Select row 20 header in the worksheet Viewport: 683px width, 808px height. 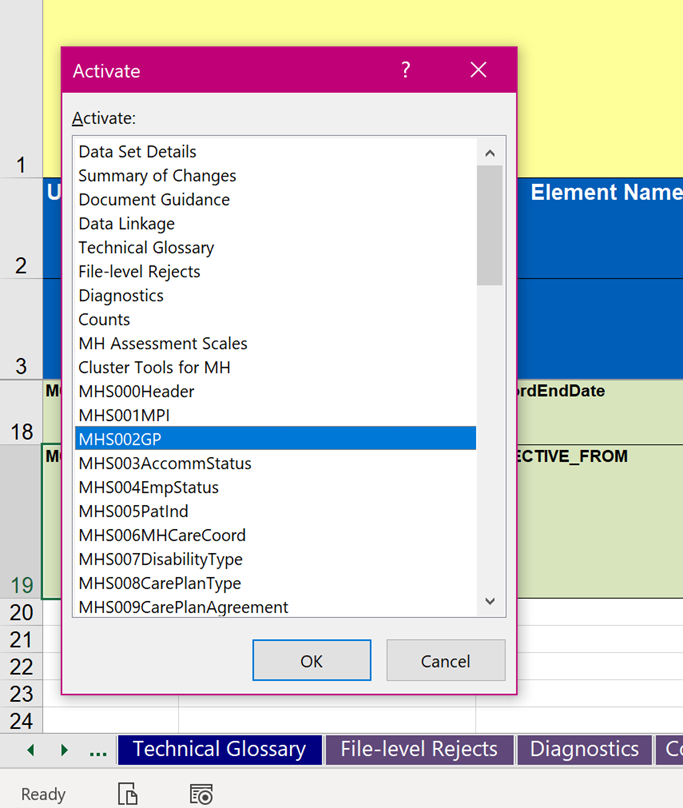coord(21,612)
